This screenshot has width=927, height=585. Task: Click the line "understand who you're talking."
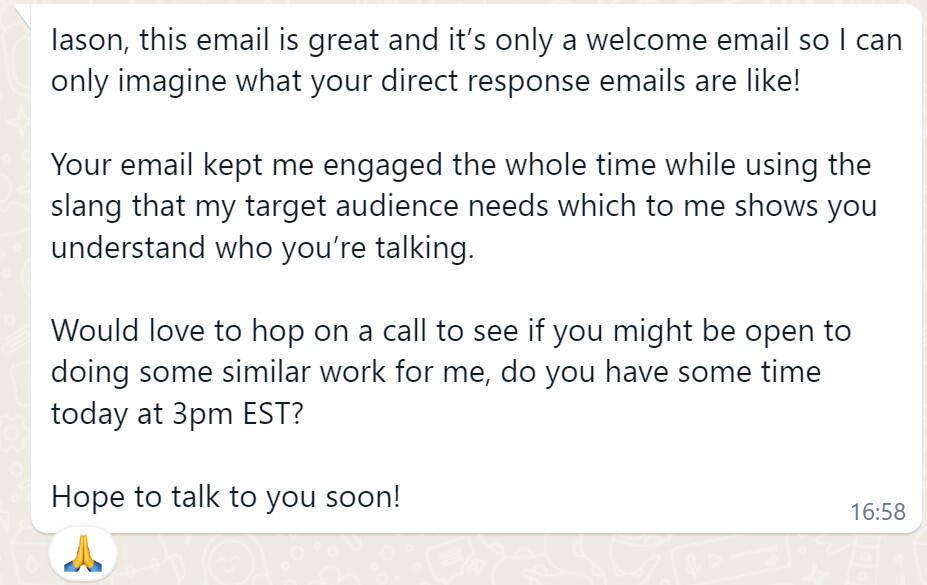tap(262, 248)
